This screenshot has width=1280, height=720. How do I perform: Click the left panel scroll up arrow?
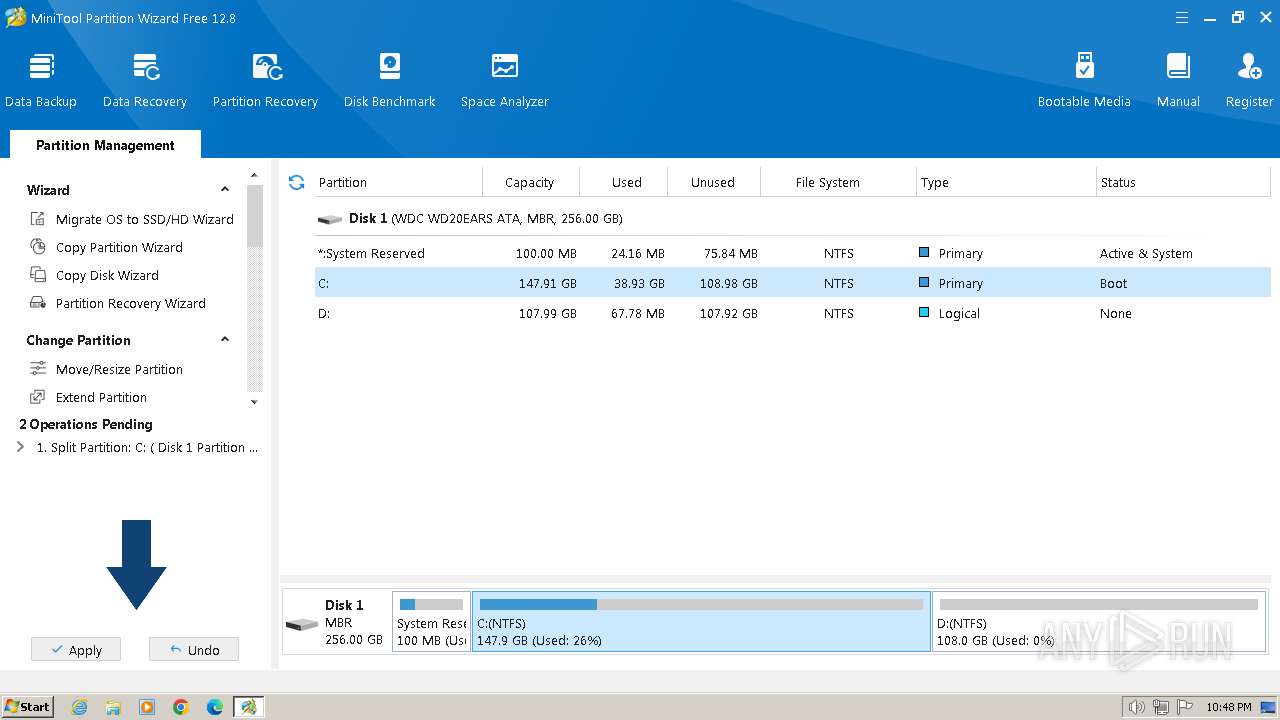tap(254, 175)
